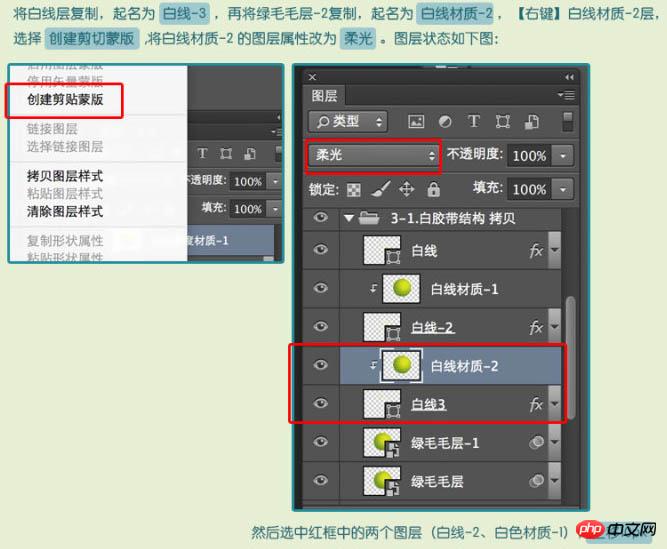Select the 白线-2 layer name
The height and width of the screenshot is (549, 667).
(x=433, y=327)
